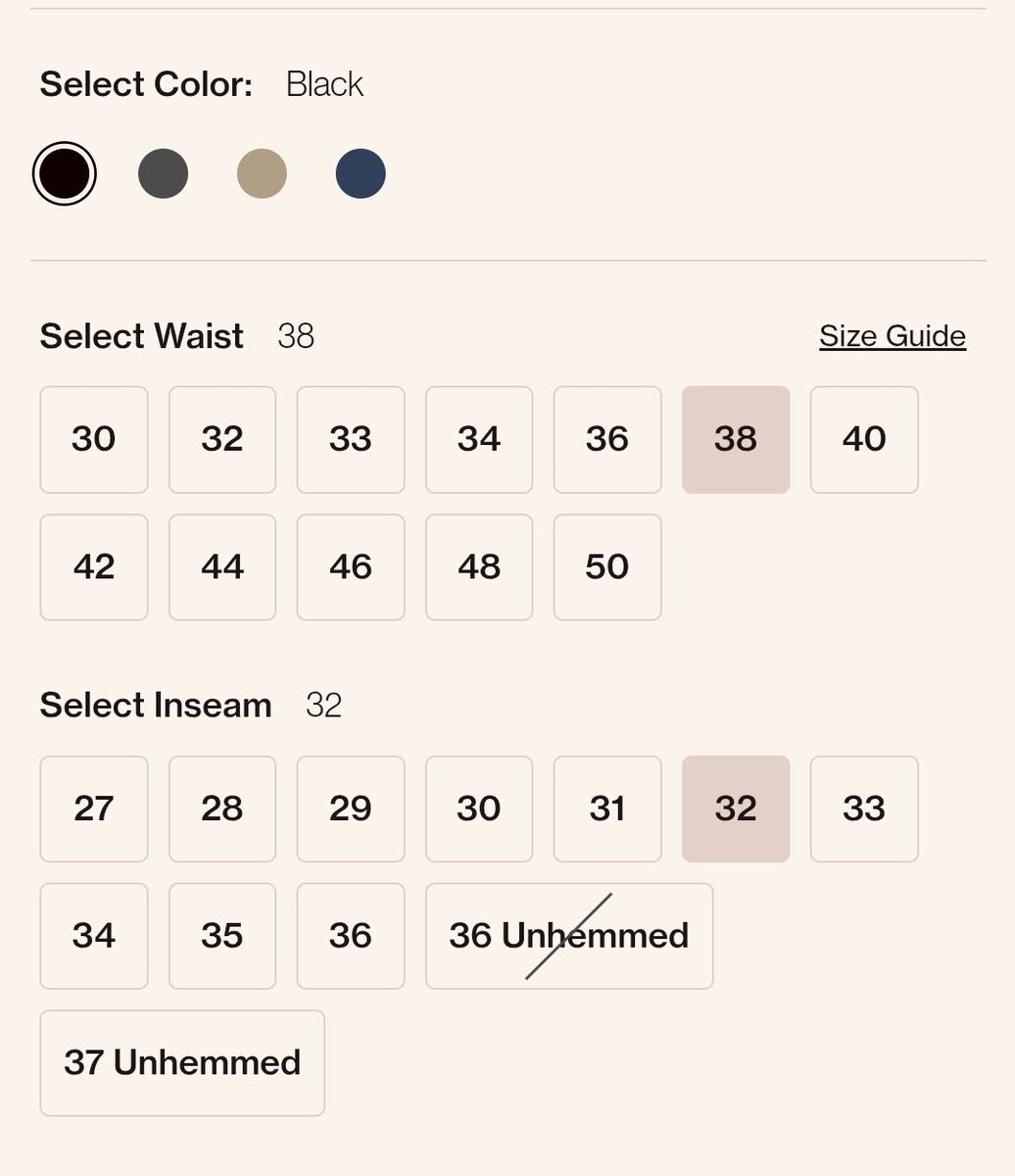Select waist size 30
The image size is (1015, 1176).
tap(94, 439)
